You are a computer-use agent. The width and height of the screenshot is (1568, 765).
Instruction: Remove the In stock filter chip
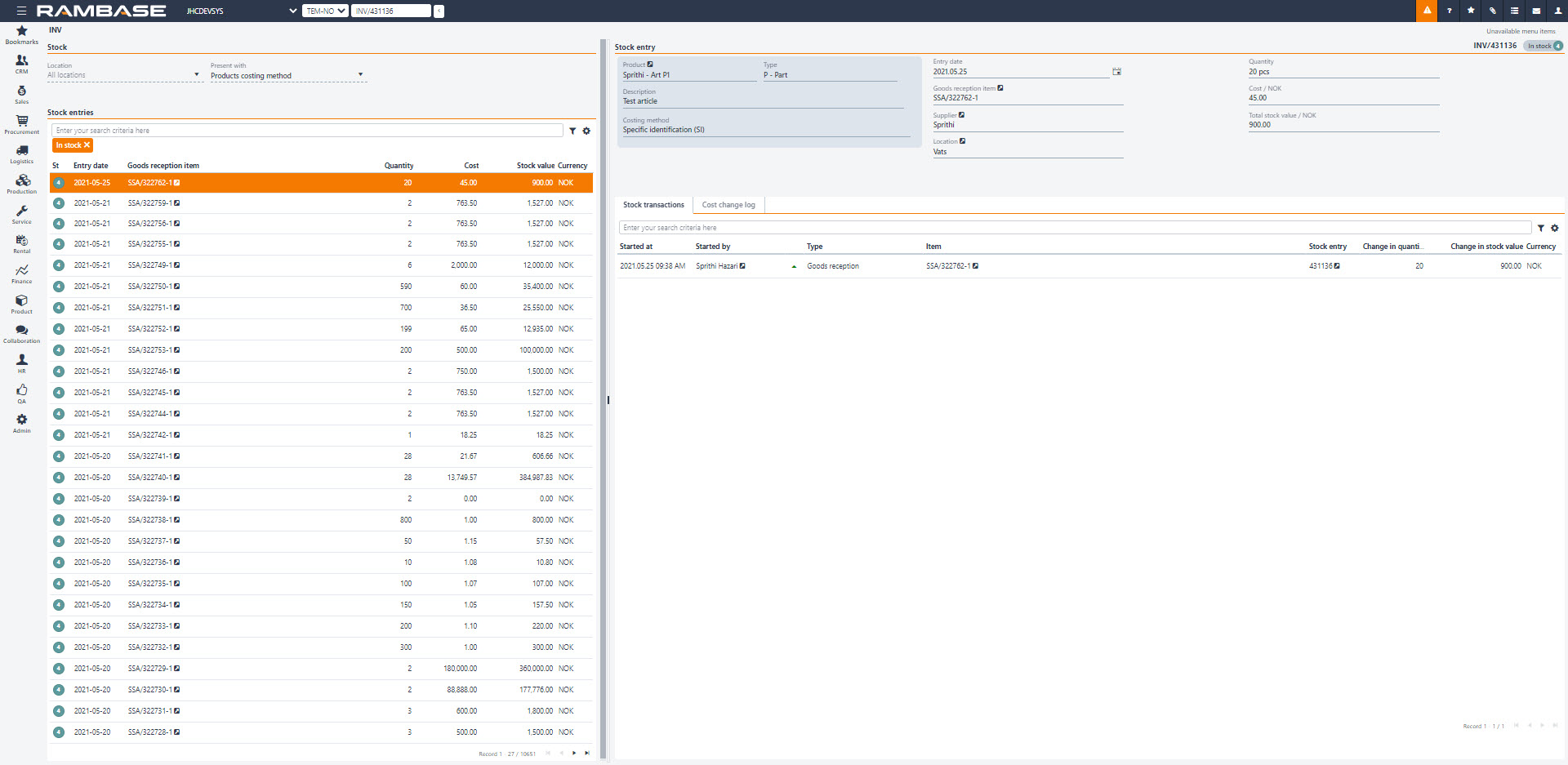click(x=87, y=145)
